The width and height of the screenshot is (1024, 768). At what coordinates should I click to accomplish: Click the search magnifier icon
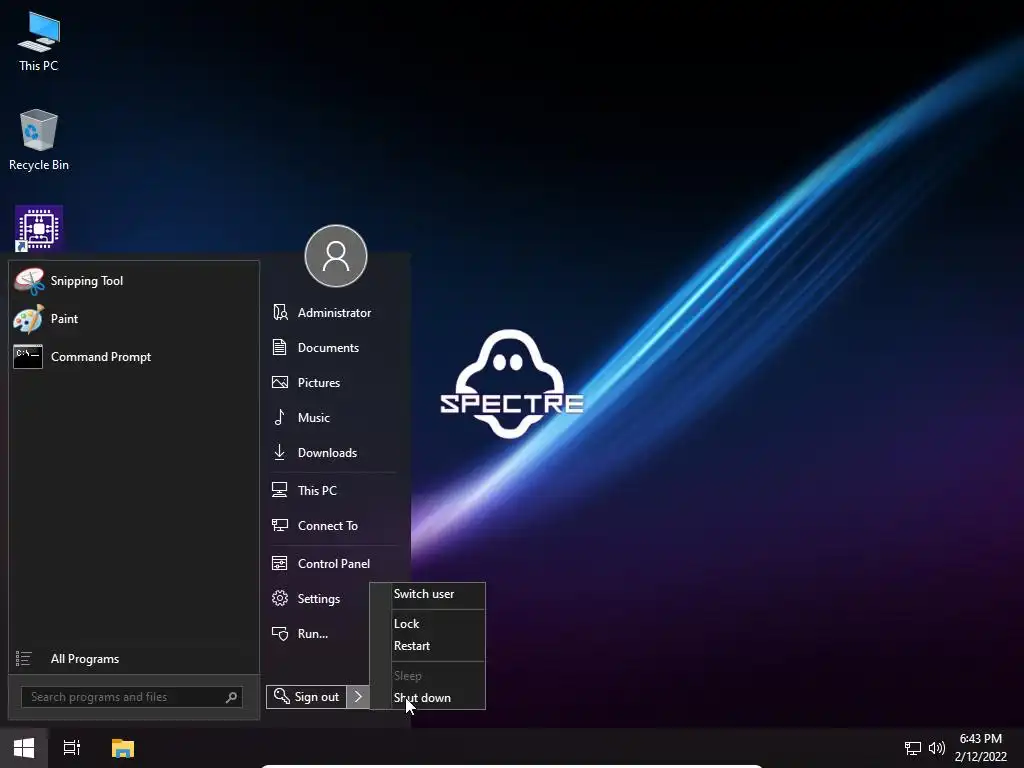tap(231, 697)
